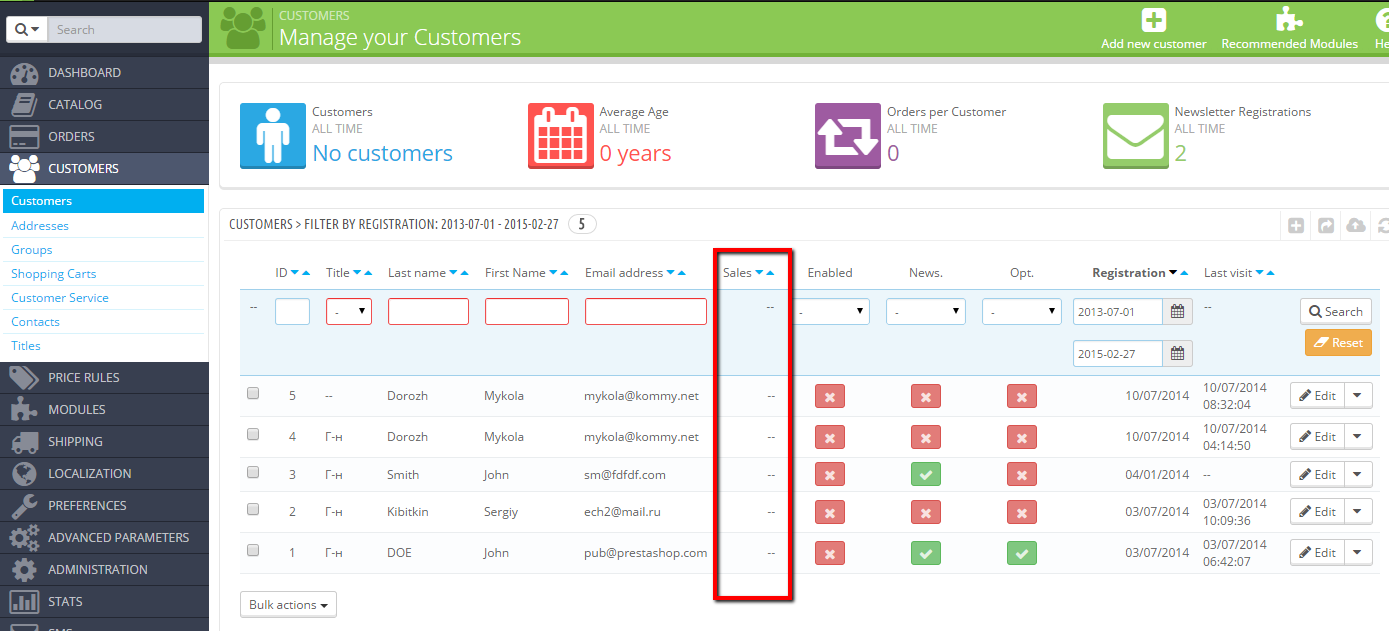This screenshot has width=1389, height=631.
Task: Select checkbox for customer ID 5
Action: (x=253, y=394)
